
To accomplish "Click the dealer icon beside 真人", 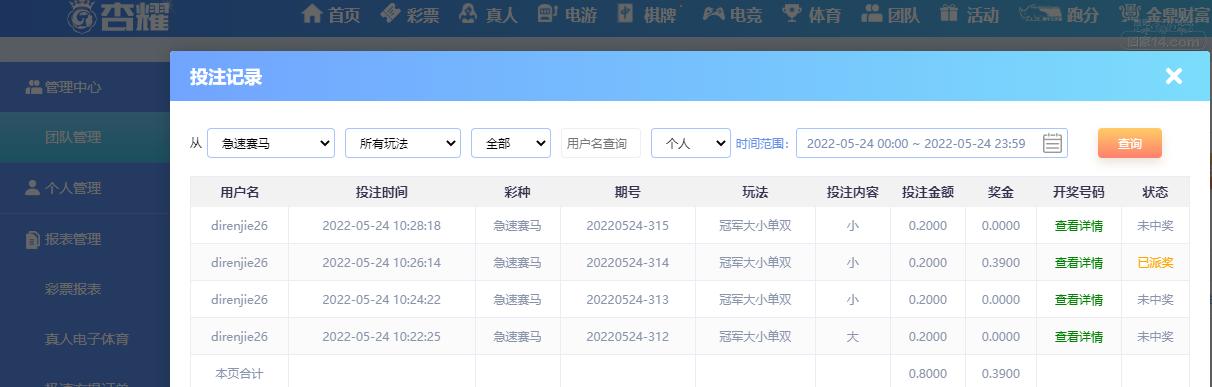I will [x=468, y=14].
